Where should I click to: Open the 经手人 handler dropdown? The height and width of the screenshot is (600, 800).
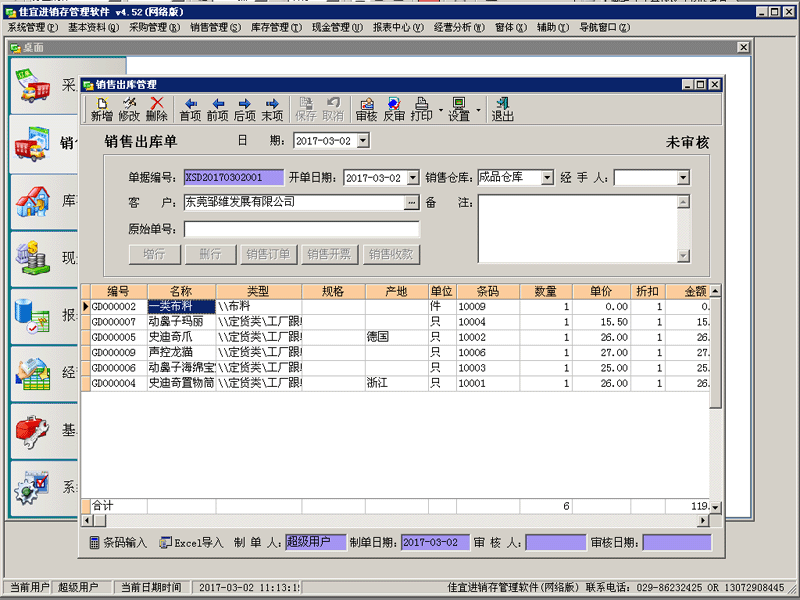coord(683,178)
